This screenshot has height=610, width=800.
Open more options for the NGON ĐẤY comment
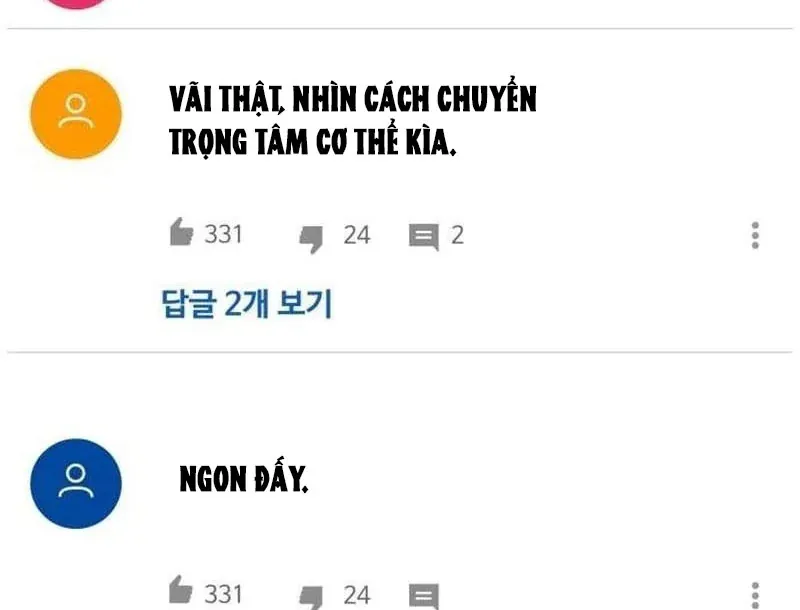(x=755, y=595)
